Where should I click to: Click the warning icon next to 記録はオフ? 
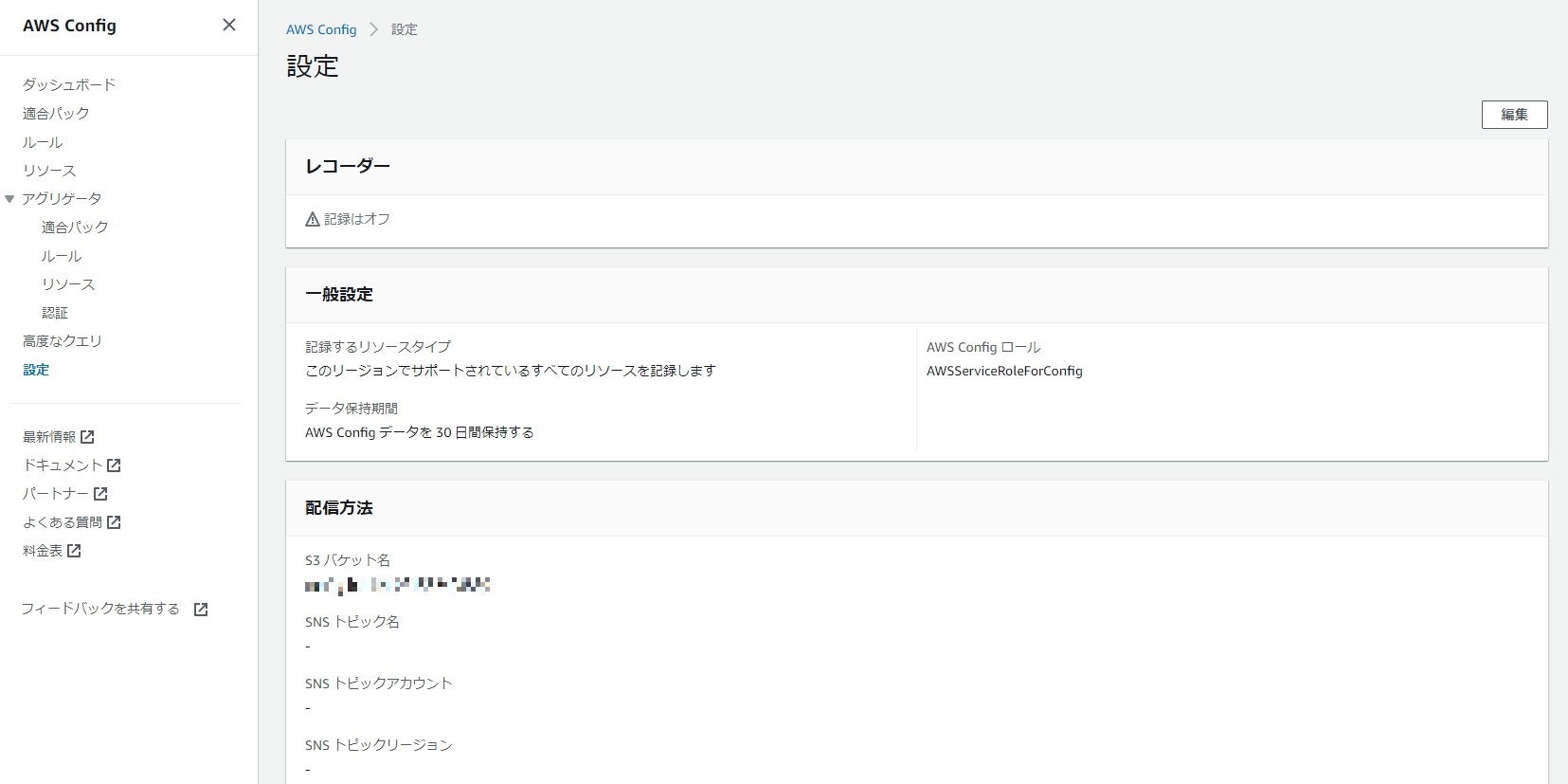pos(313,219)
